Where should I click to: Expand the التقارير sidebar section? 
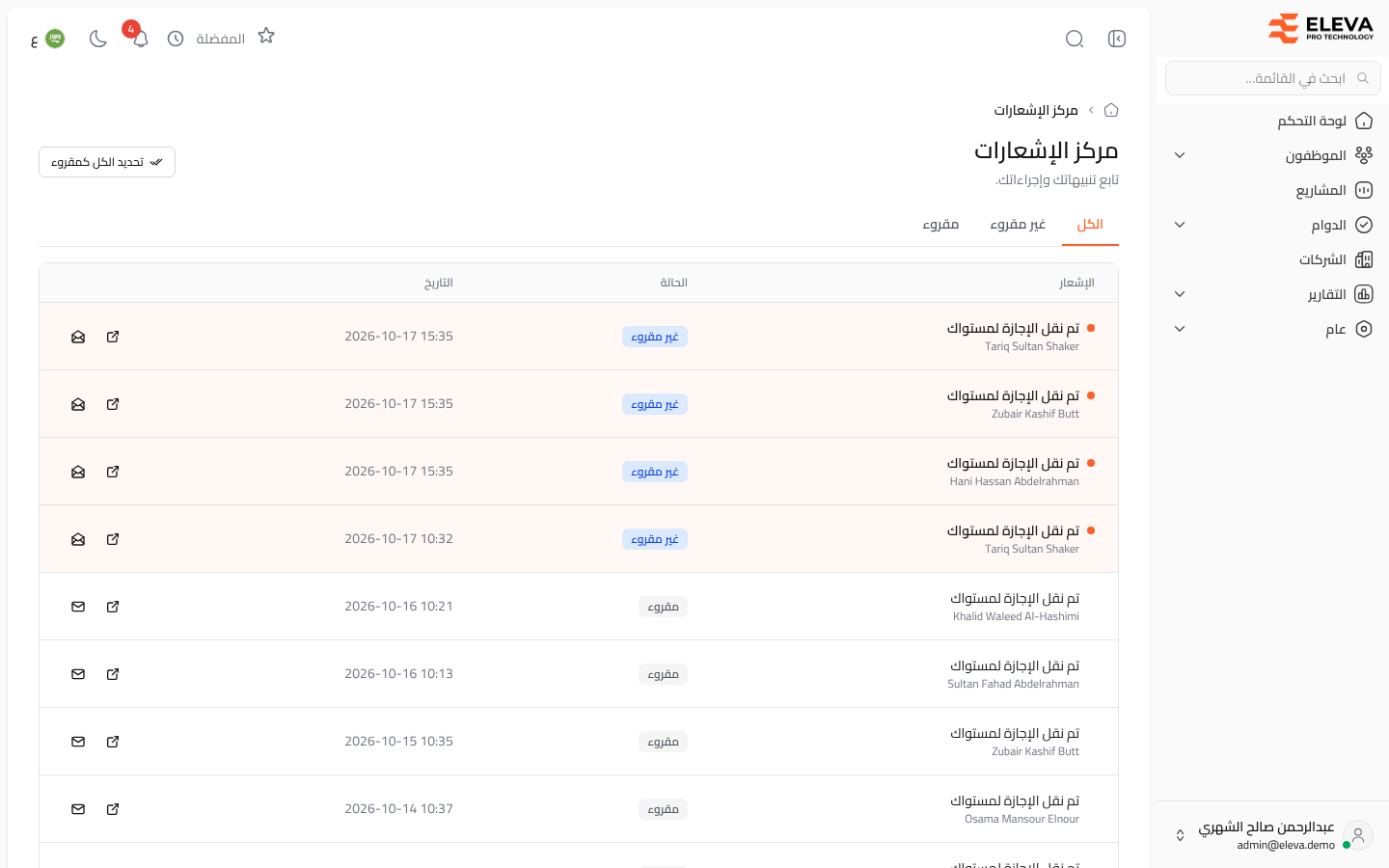[1273, 294]
